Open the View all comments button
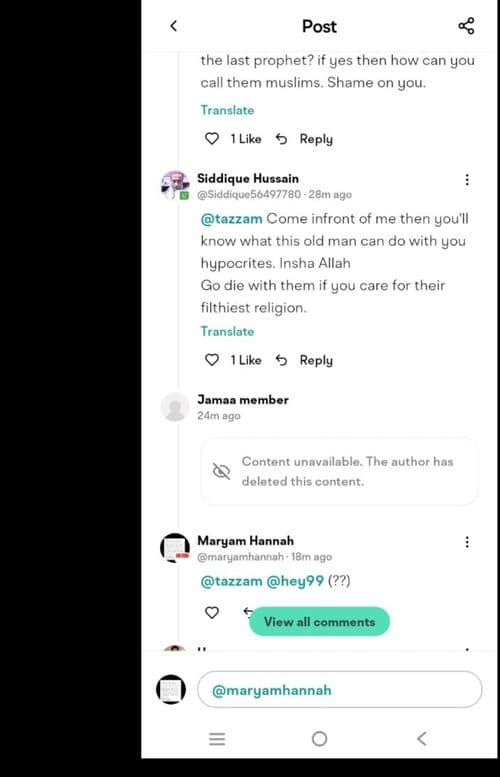The height and width of the screenshot is (777, 500). tap(319, 621)
